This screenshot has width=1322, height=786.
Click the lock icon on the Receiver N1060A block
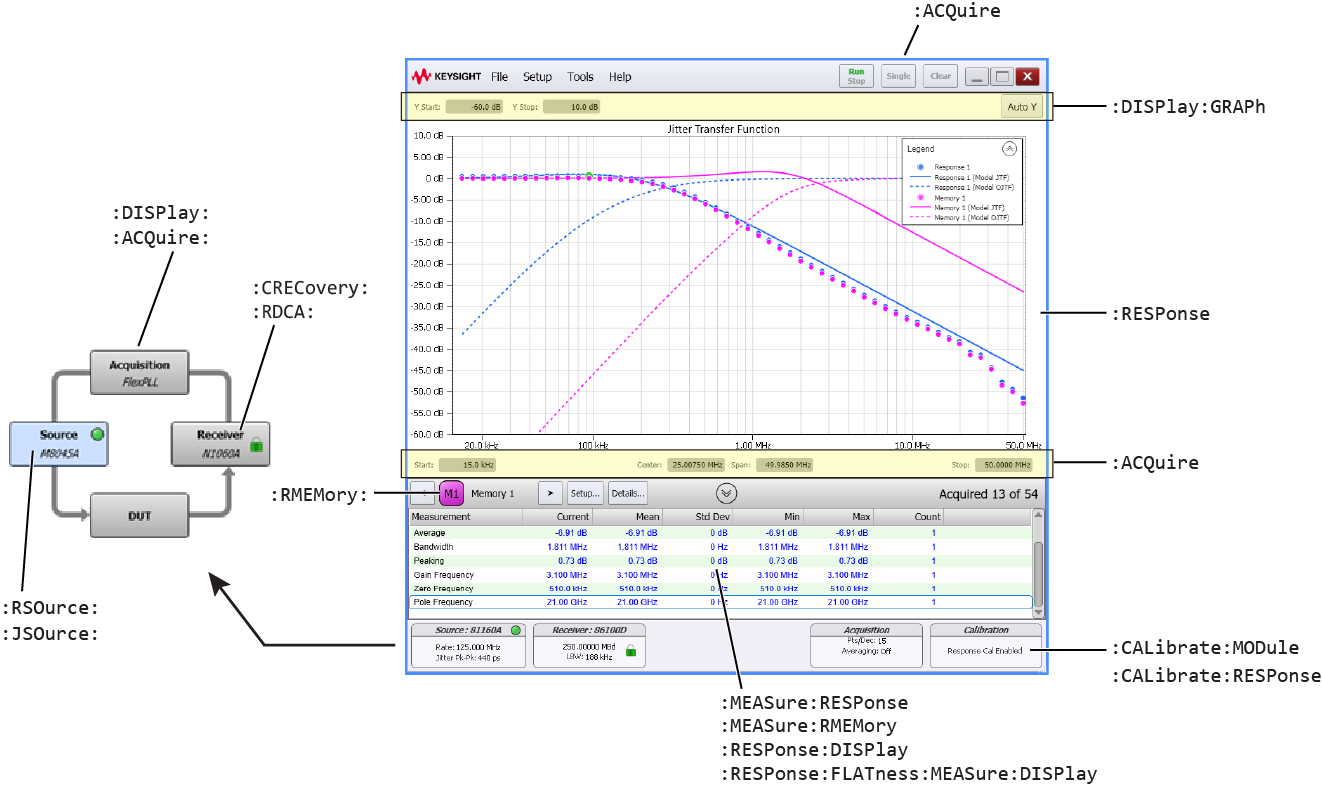tap(257, 445)
